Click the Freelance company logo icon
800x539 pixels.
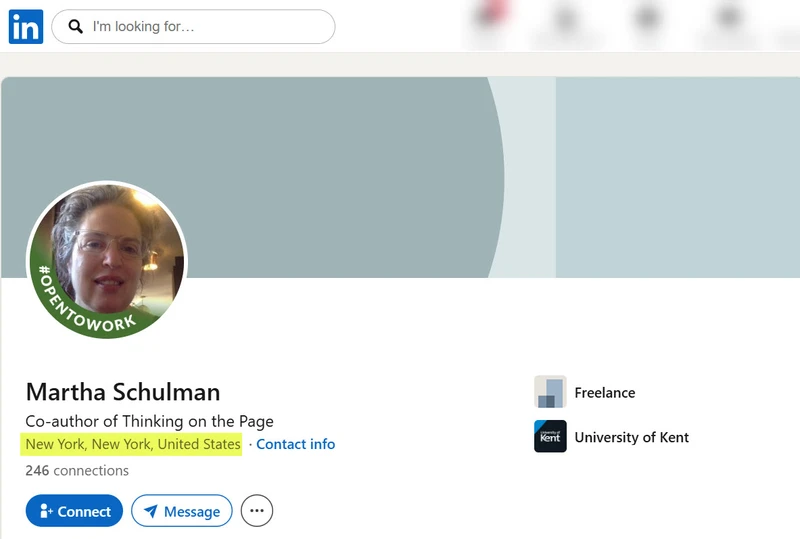tap(550, 392)
